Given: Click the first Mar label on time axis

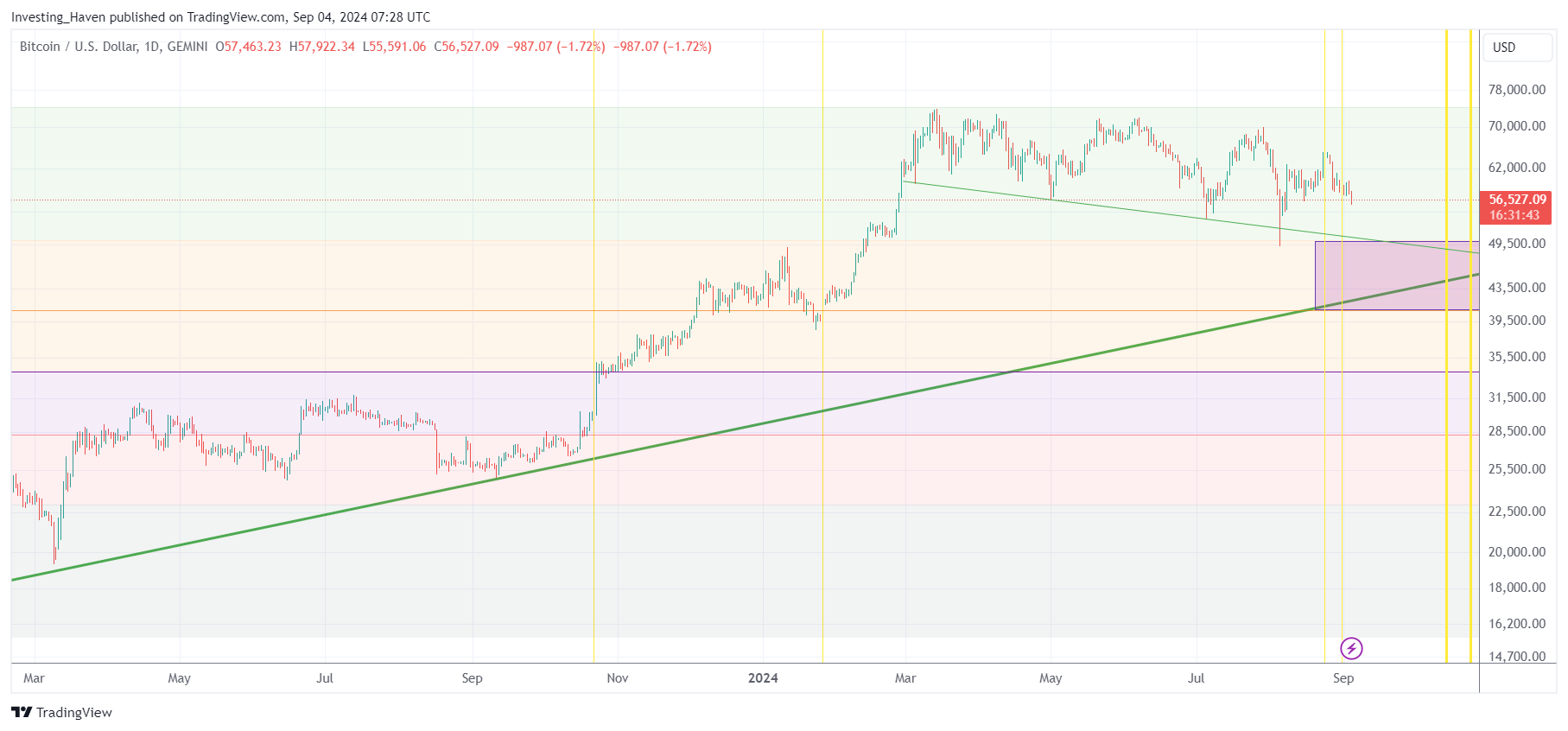Looking at the screenshot, I should tap(34, 678).
